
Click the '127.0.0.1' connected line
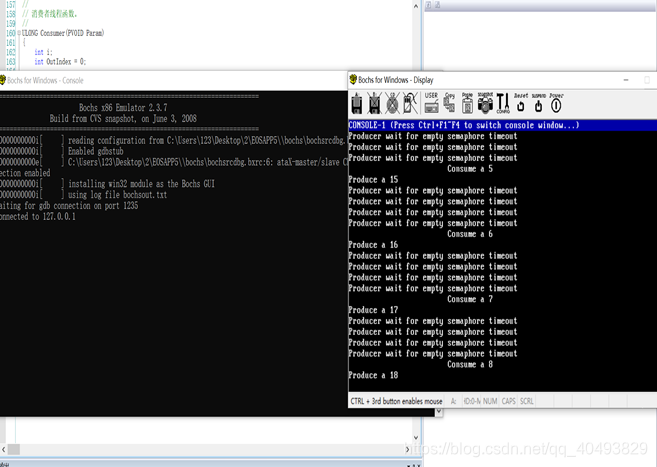pos(38,217)
